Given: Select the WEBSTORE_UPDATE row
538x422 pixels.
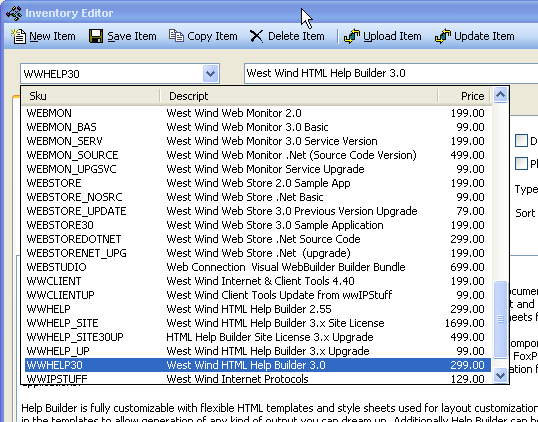Looking at the screenshot, I should pyautogui.click(x=258, y=211).
